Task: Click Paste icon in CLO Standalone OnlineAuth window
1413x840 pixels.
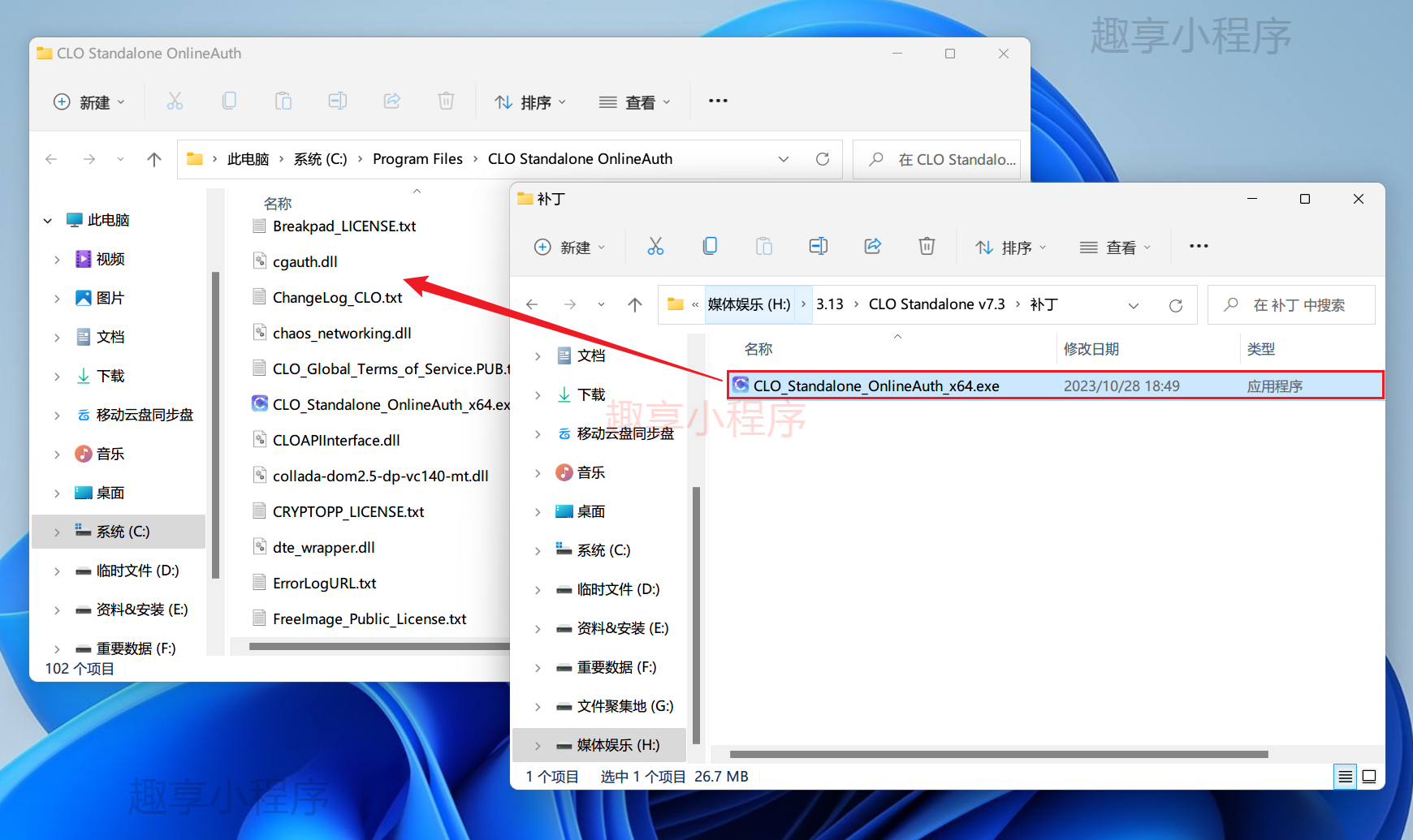Action: coord(283,101)
